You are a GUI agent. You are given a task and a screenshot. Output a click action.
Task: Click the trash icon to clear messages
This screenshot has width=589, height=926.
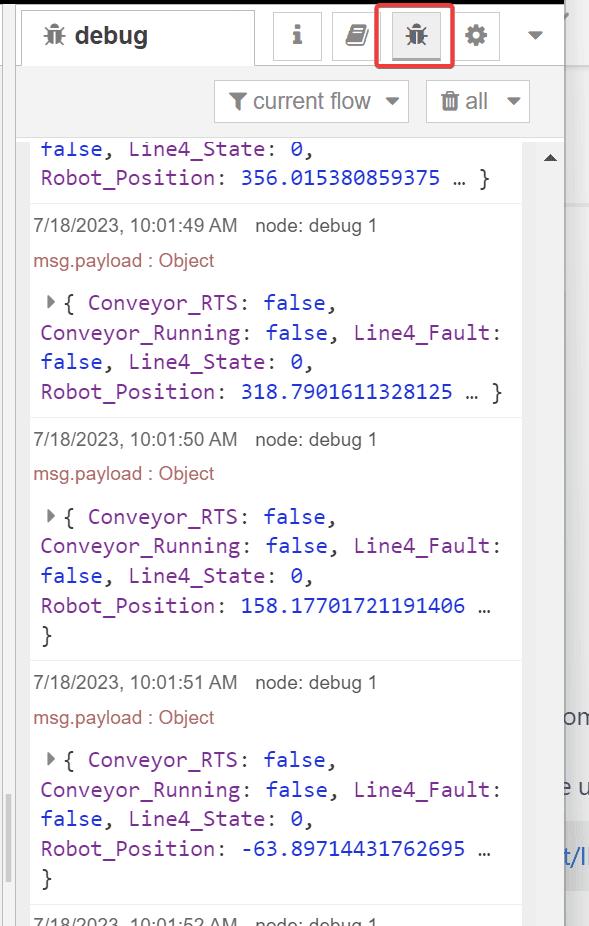[452, 101]
